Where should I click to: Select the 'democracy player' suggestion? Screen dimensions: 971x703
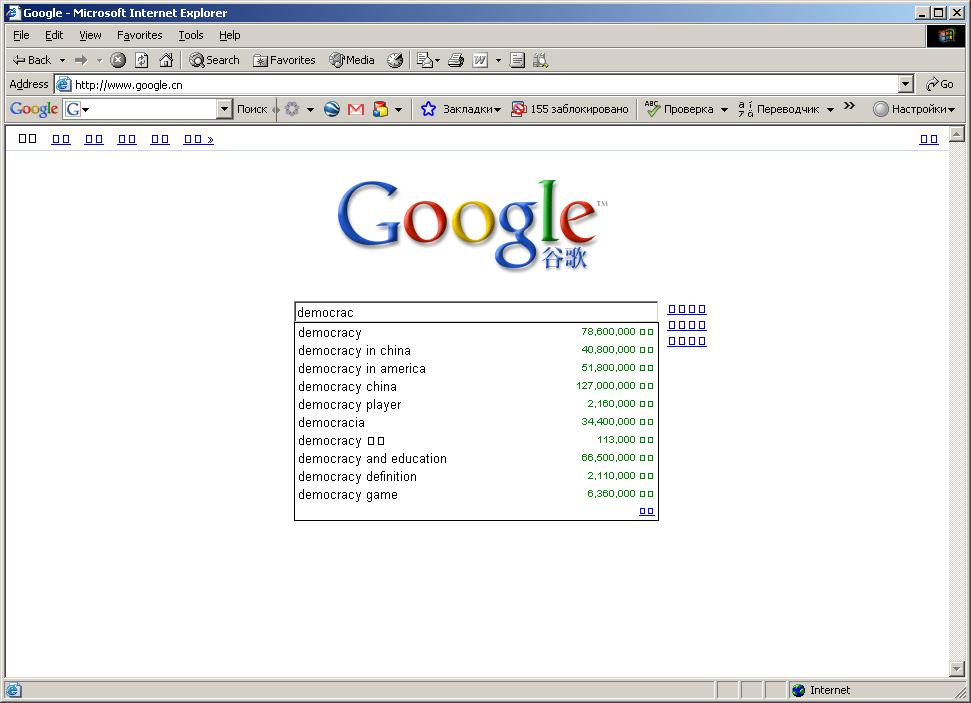point(476,404)
